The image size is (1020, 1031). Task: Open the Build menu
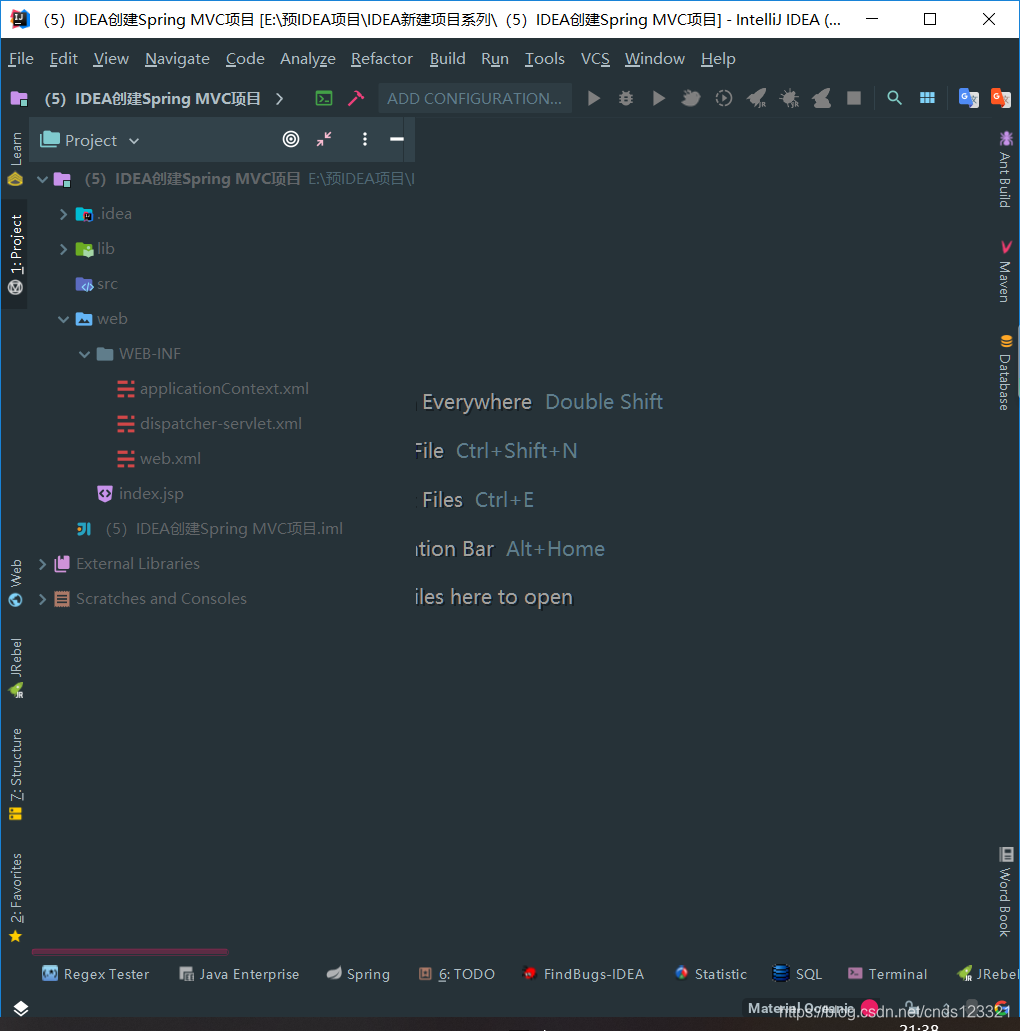click(447, 59)
